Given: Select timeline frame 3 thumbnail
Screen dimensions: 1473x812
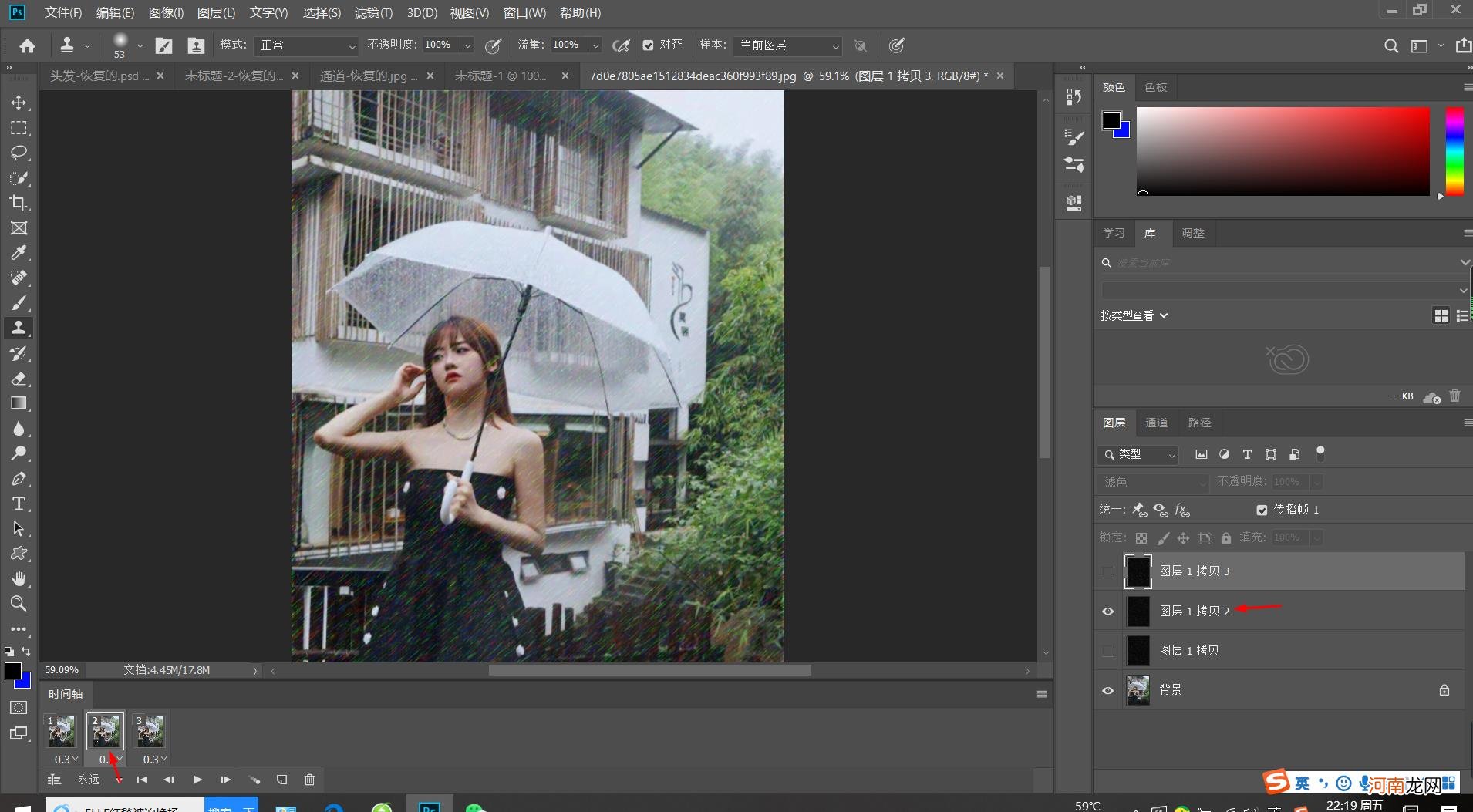Looking at the screenshot, I should point(150,731).
